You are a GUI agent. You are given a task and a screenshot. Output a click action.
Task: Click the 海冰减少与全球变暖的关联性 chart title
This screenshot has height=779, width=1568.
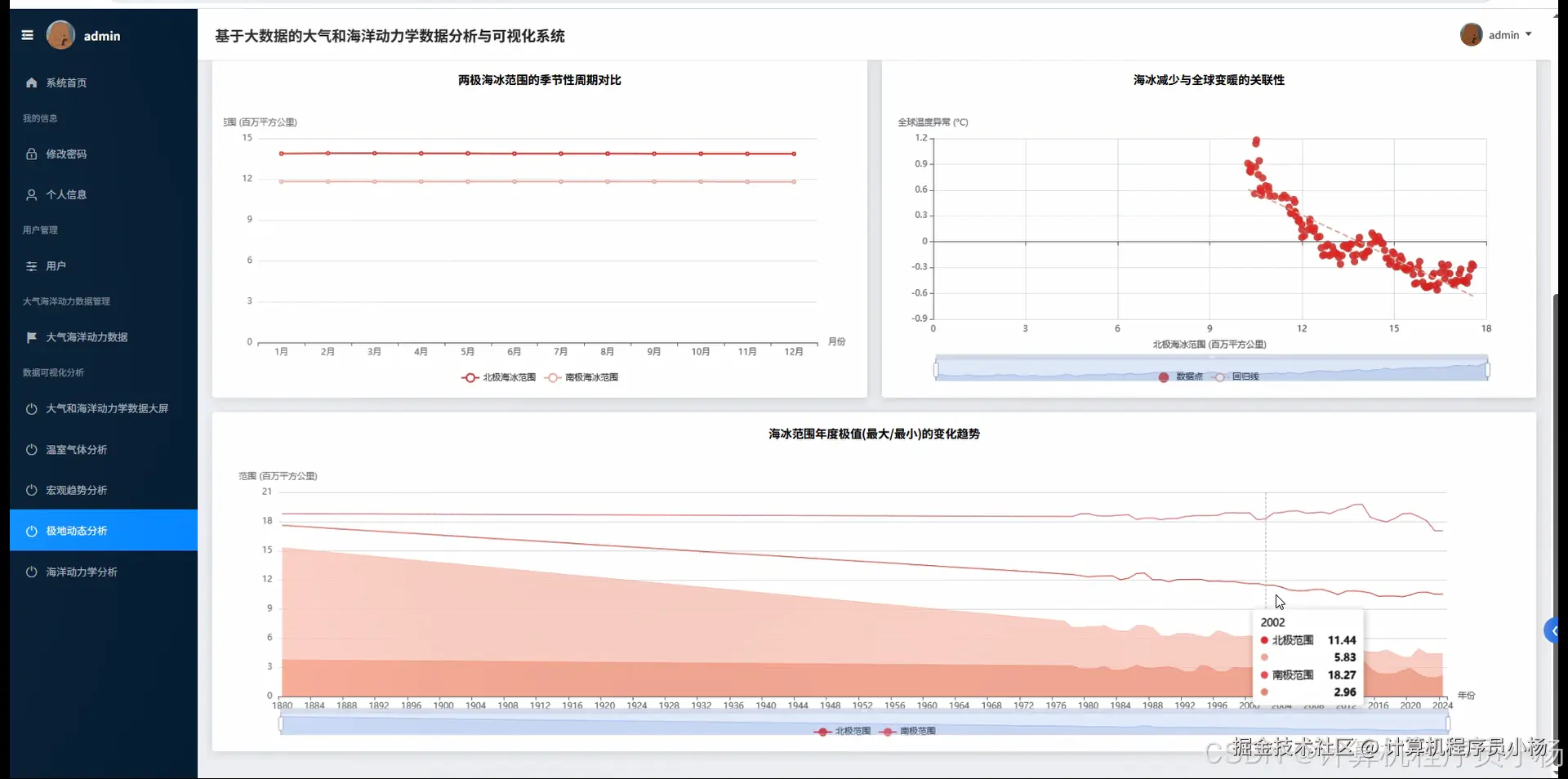tap(1209, 80)
